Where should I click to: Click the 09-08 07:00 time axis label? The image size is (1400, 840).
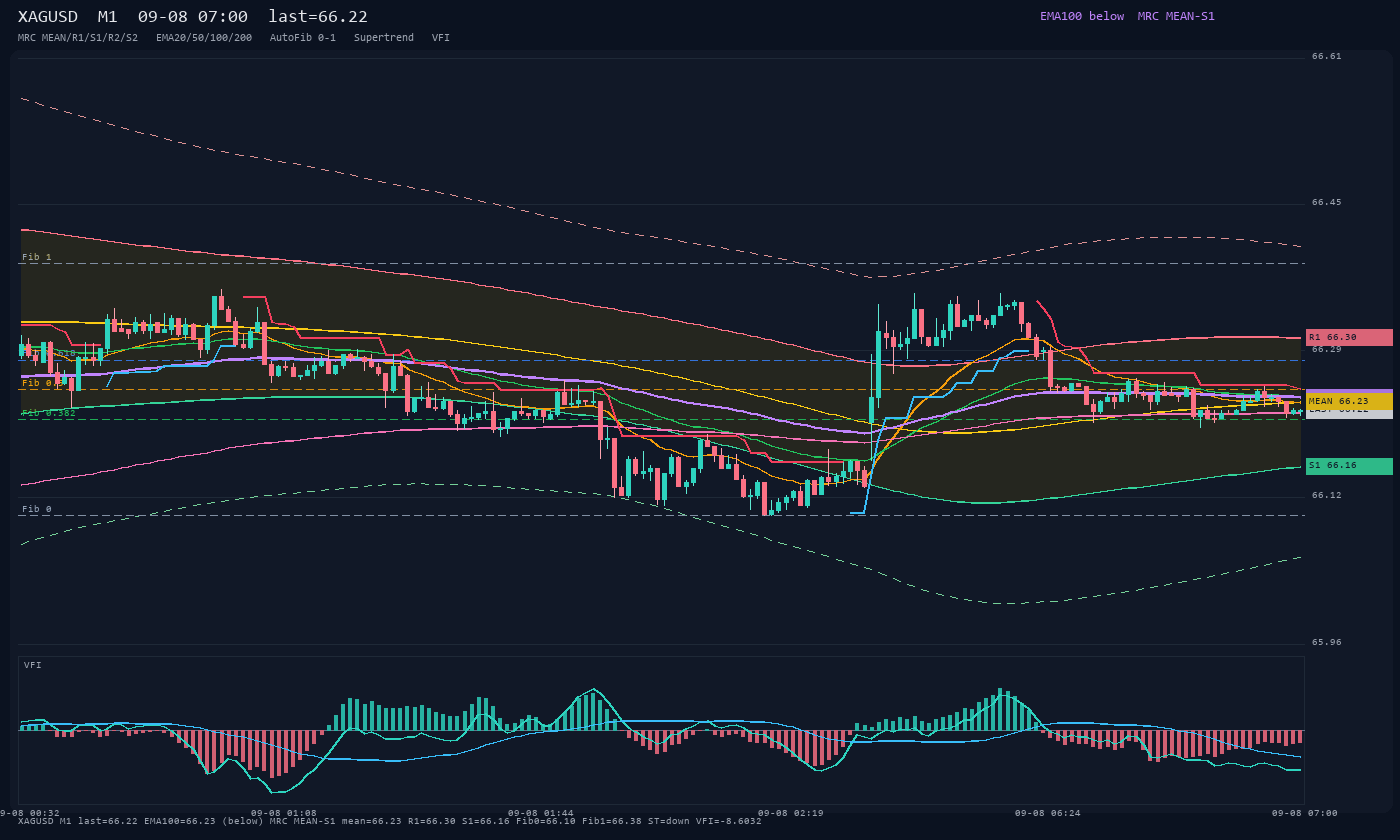1305,813
